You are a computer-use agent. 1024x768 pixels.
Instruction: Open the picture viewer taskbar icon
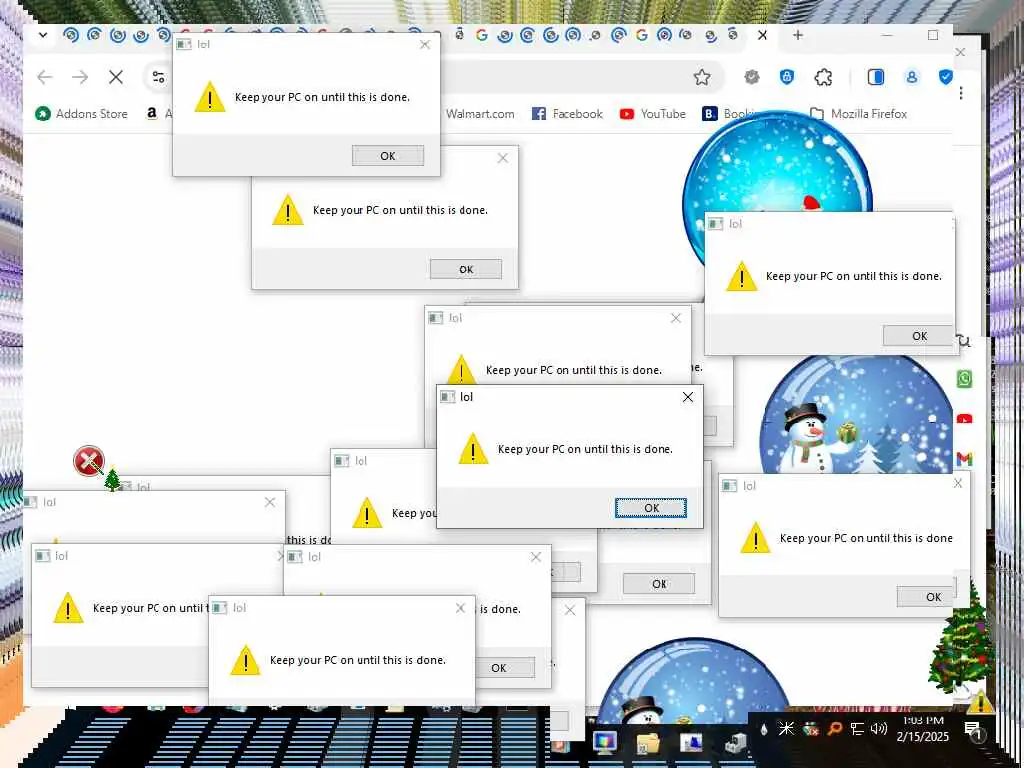[x=691, y=743]
